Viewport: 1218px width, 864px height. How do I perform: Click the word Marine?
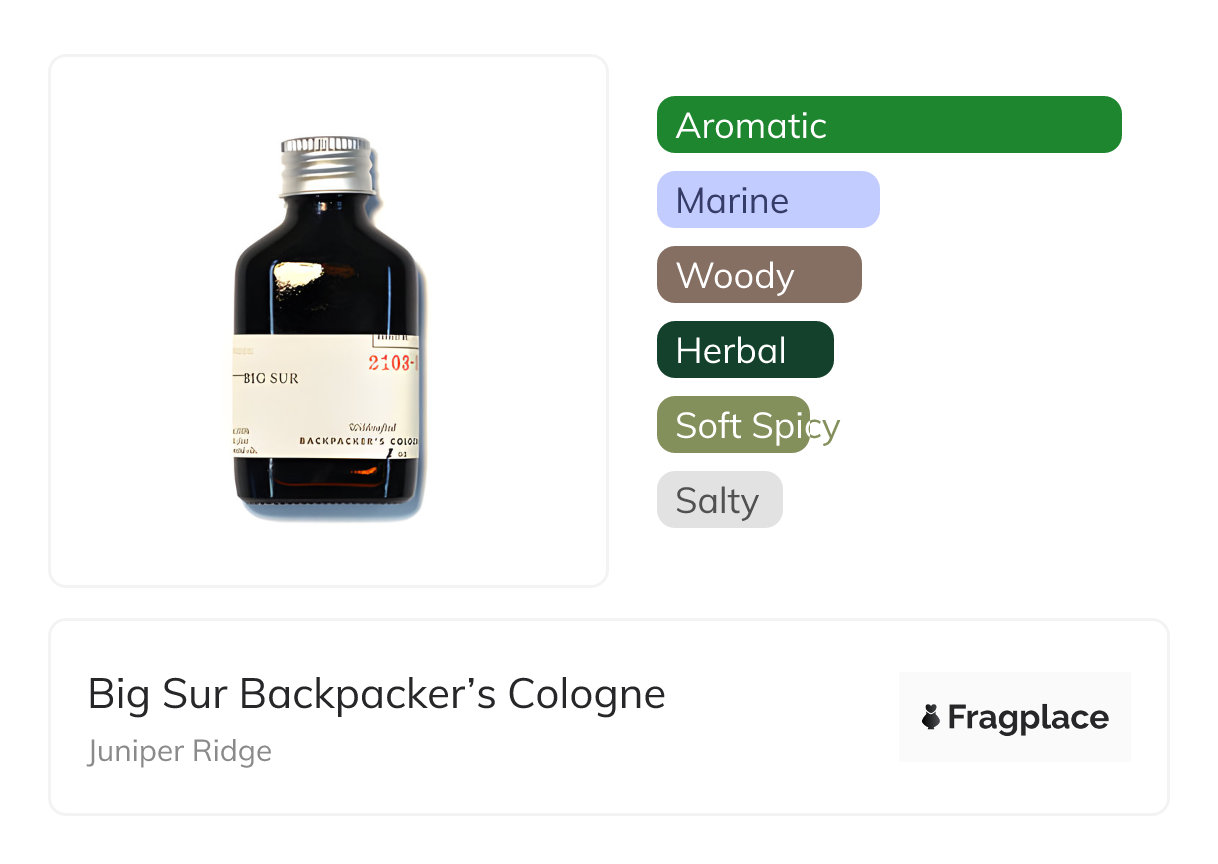coord(732,200)
